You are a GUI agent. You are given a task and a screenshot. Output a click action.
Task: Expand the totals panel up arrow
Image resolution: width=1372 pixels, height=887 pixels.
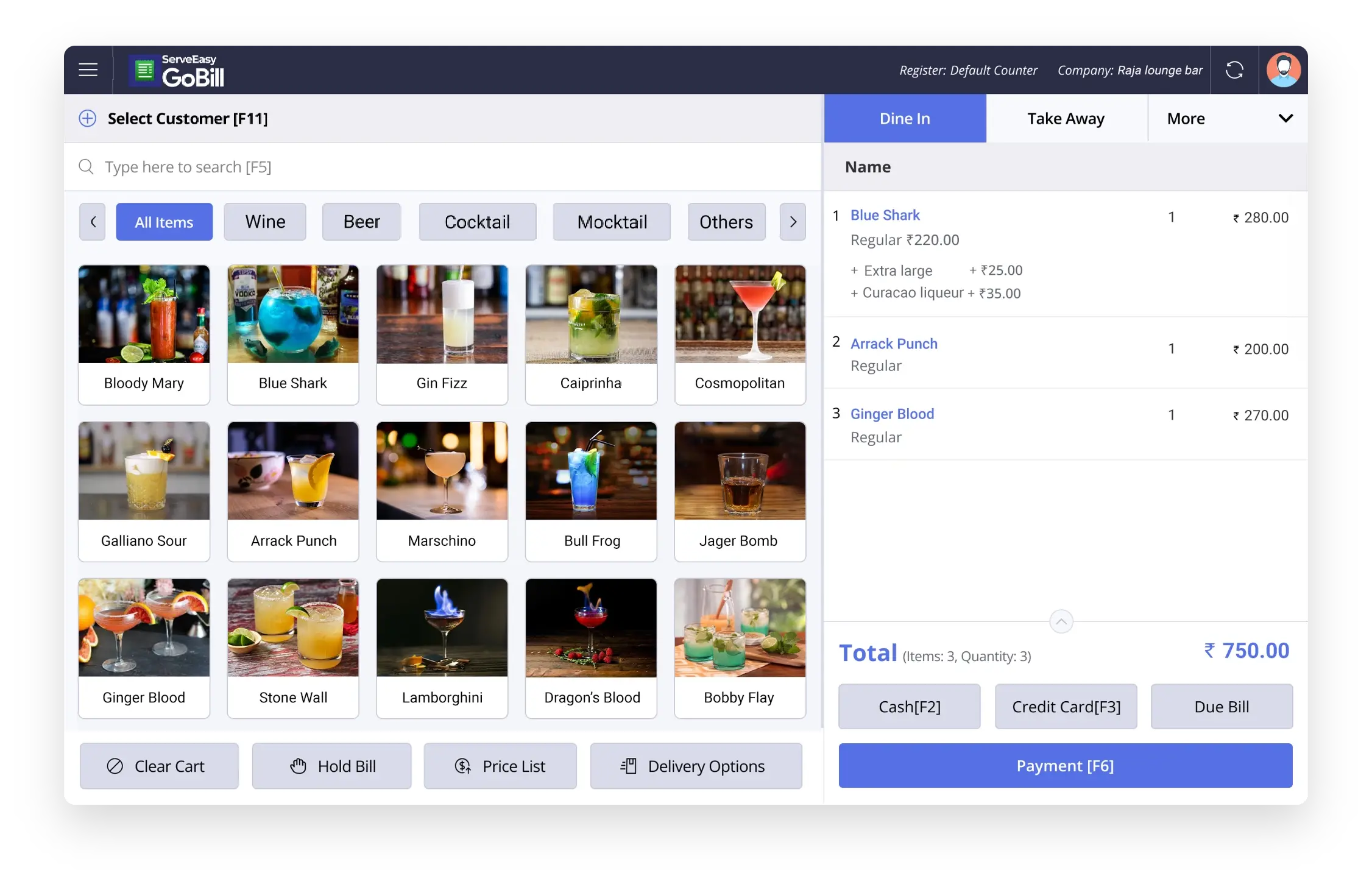click(1061, 621)
